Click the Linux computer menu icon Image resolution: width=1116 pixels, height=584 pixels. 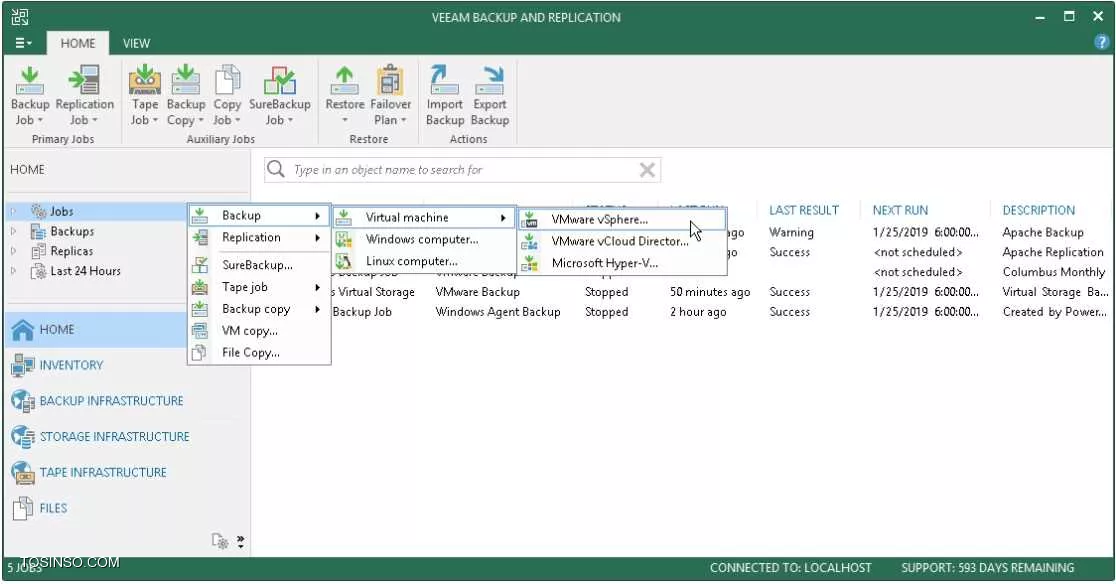coord(343,261)
